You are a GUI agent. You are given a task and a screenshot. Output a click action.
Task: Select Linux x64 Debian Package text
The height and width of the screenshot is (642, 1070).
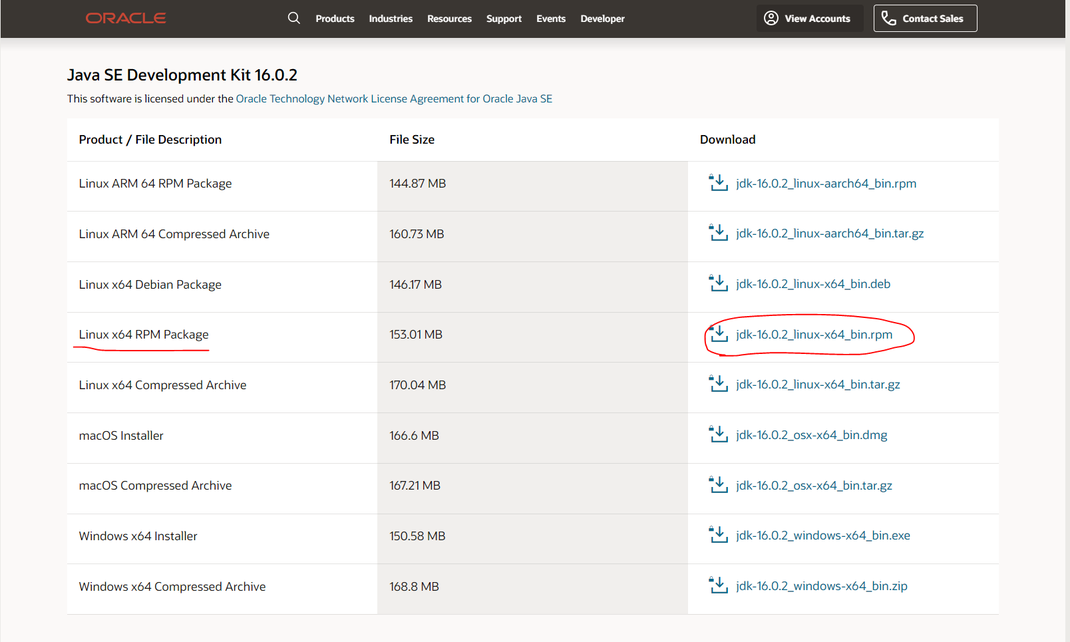pyautogui.click(x=150, y=284)
